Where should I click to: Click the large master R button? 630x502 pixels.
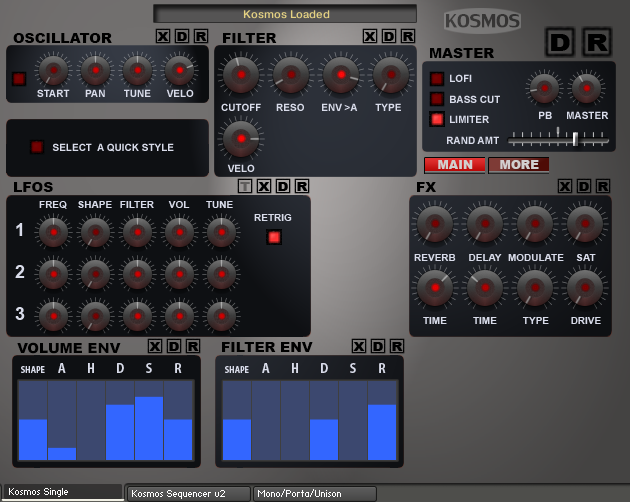pyautogui.click(x=597, y=42)
